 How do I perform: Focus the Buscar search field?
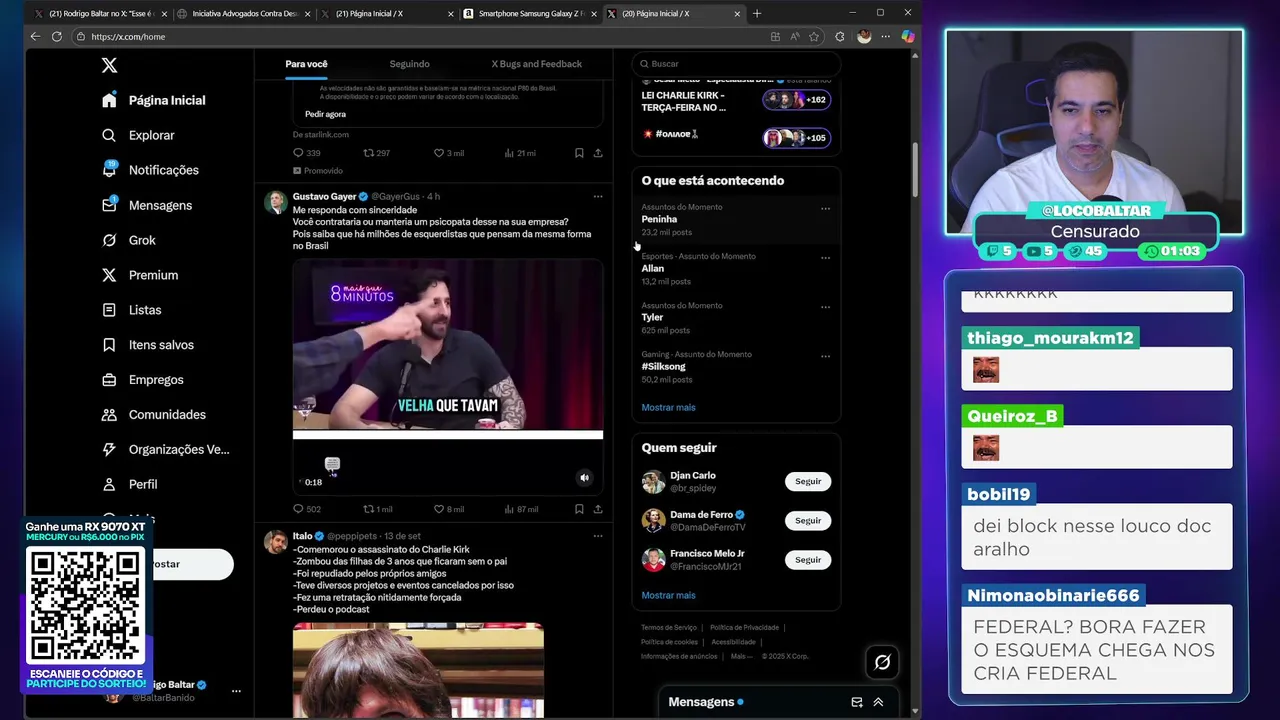(x=735, y=64)
